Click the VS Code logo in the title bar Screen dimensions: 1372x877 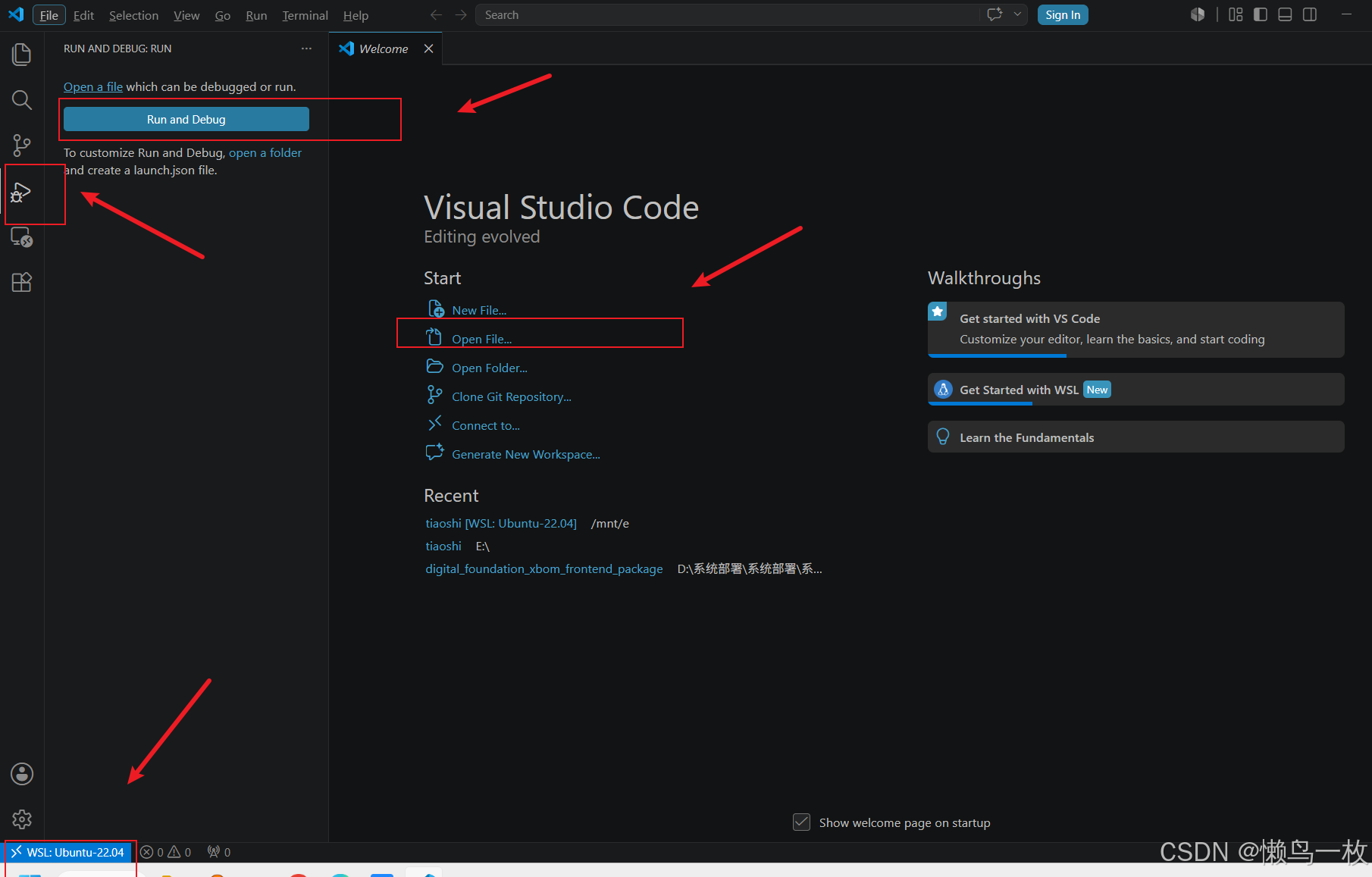click(x=16, y=14)
